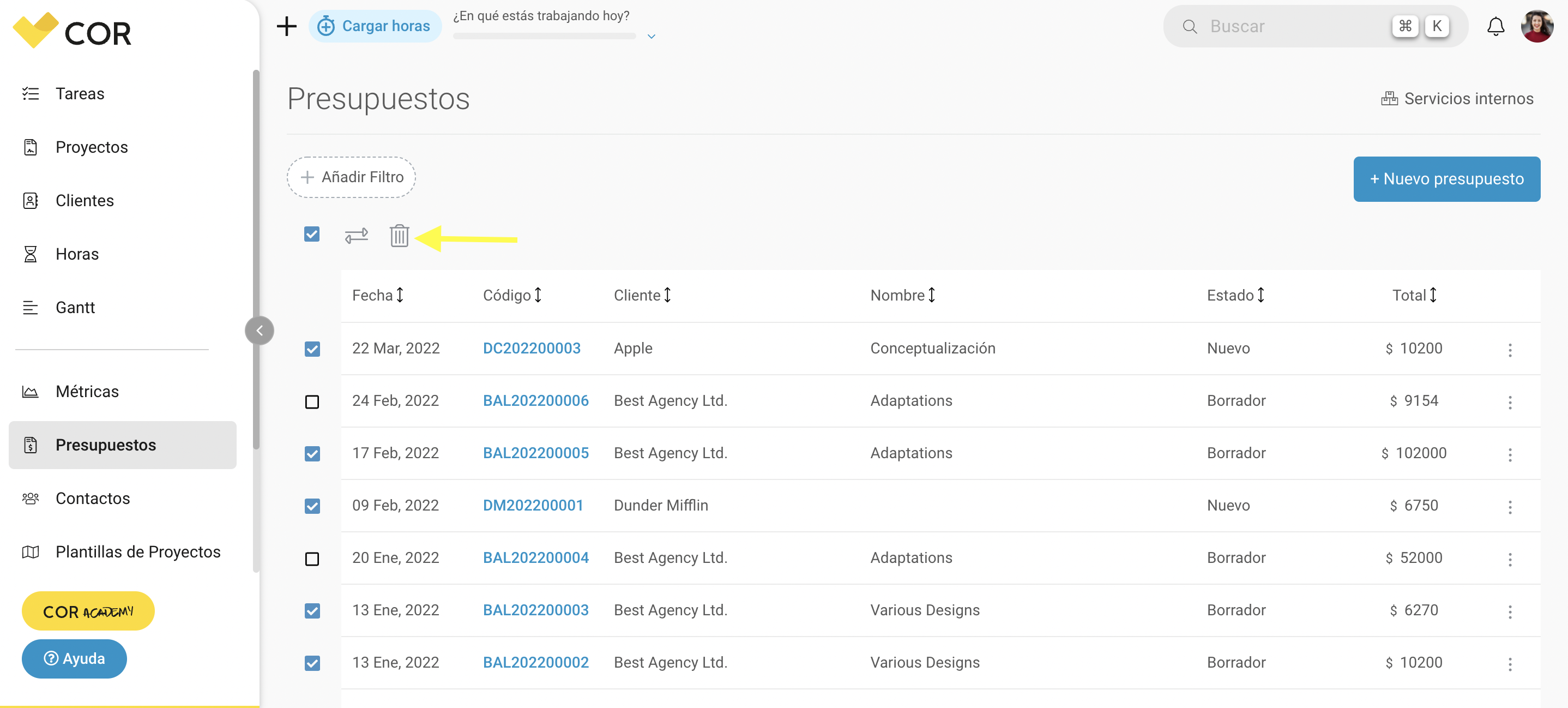Click the trash delete icon

tap(399, 236)
